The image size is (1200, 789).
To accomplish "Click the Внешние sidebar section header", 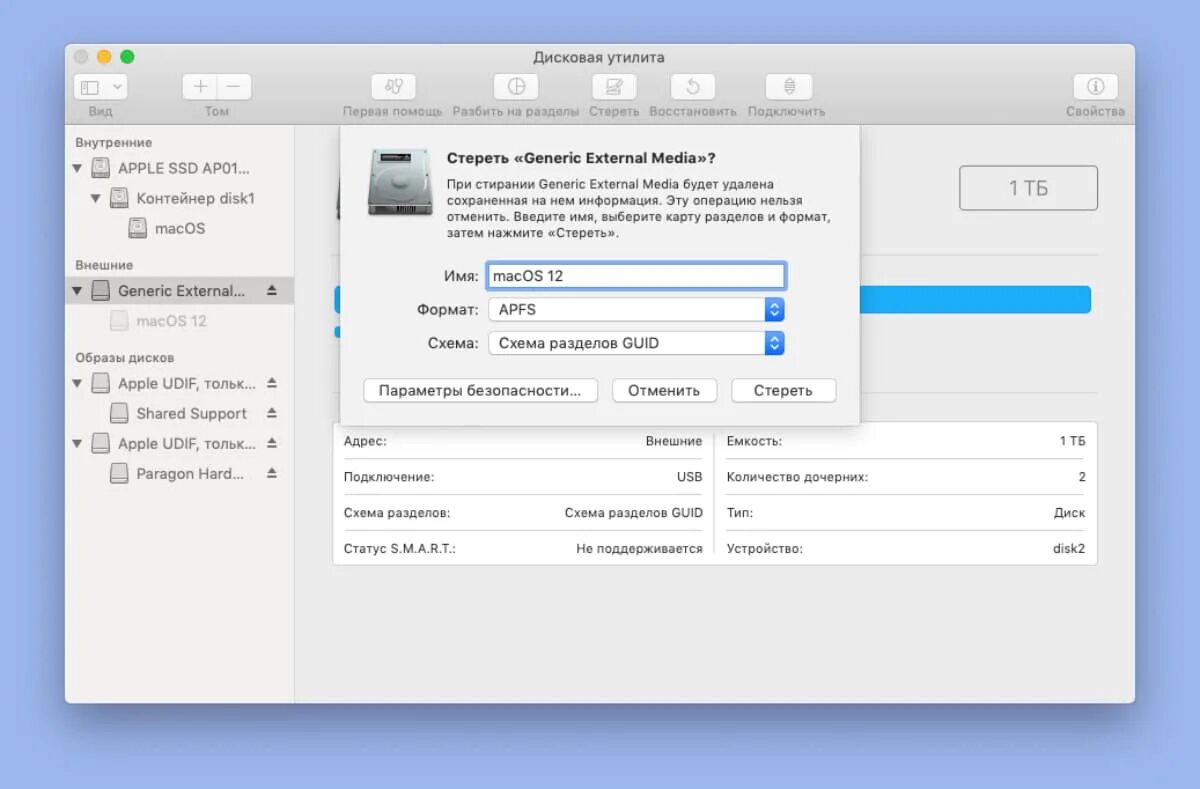I will pyautogui.click(x=104, y=265).
